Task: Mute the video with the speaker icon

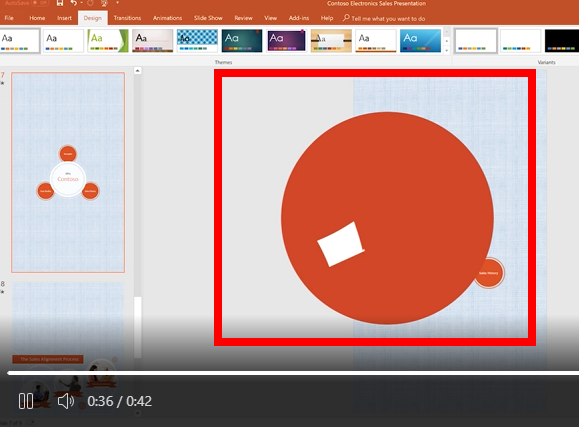Action: click(x=66, y=401)
